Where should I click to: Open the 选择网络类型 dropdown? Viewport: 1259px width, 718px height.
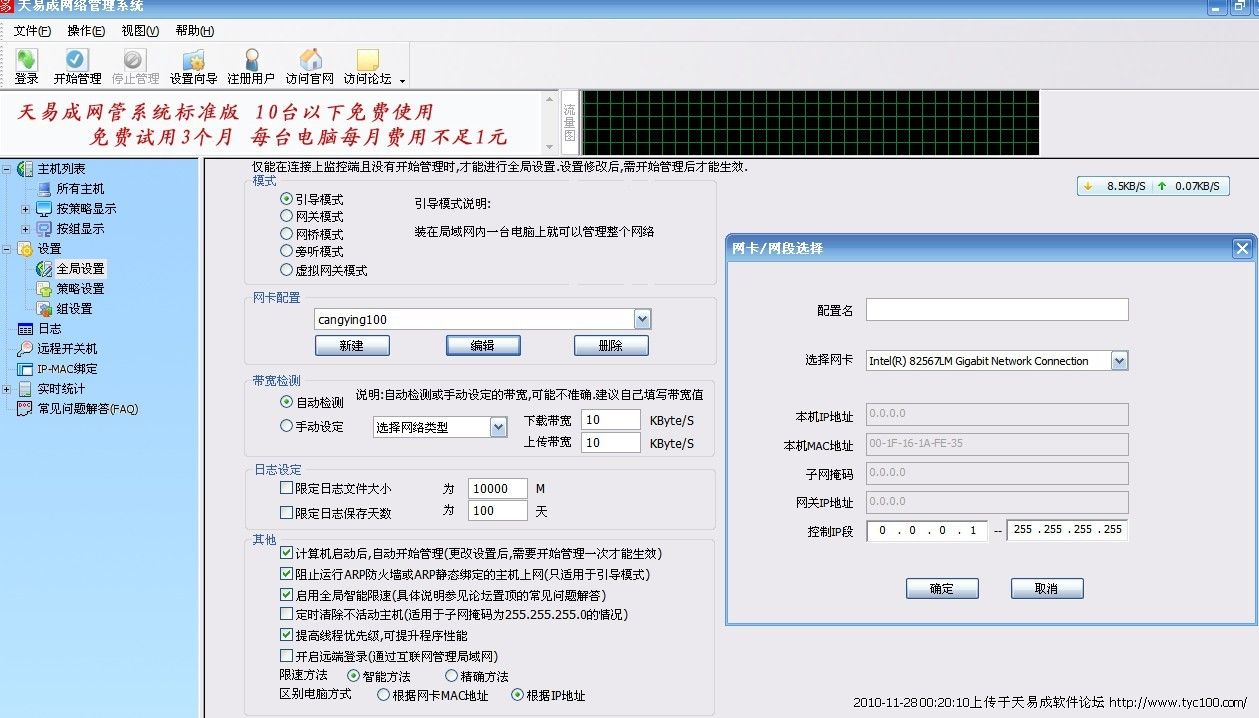point(498,427)
